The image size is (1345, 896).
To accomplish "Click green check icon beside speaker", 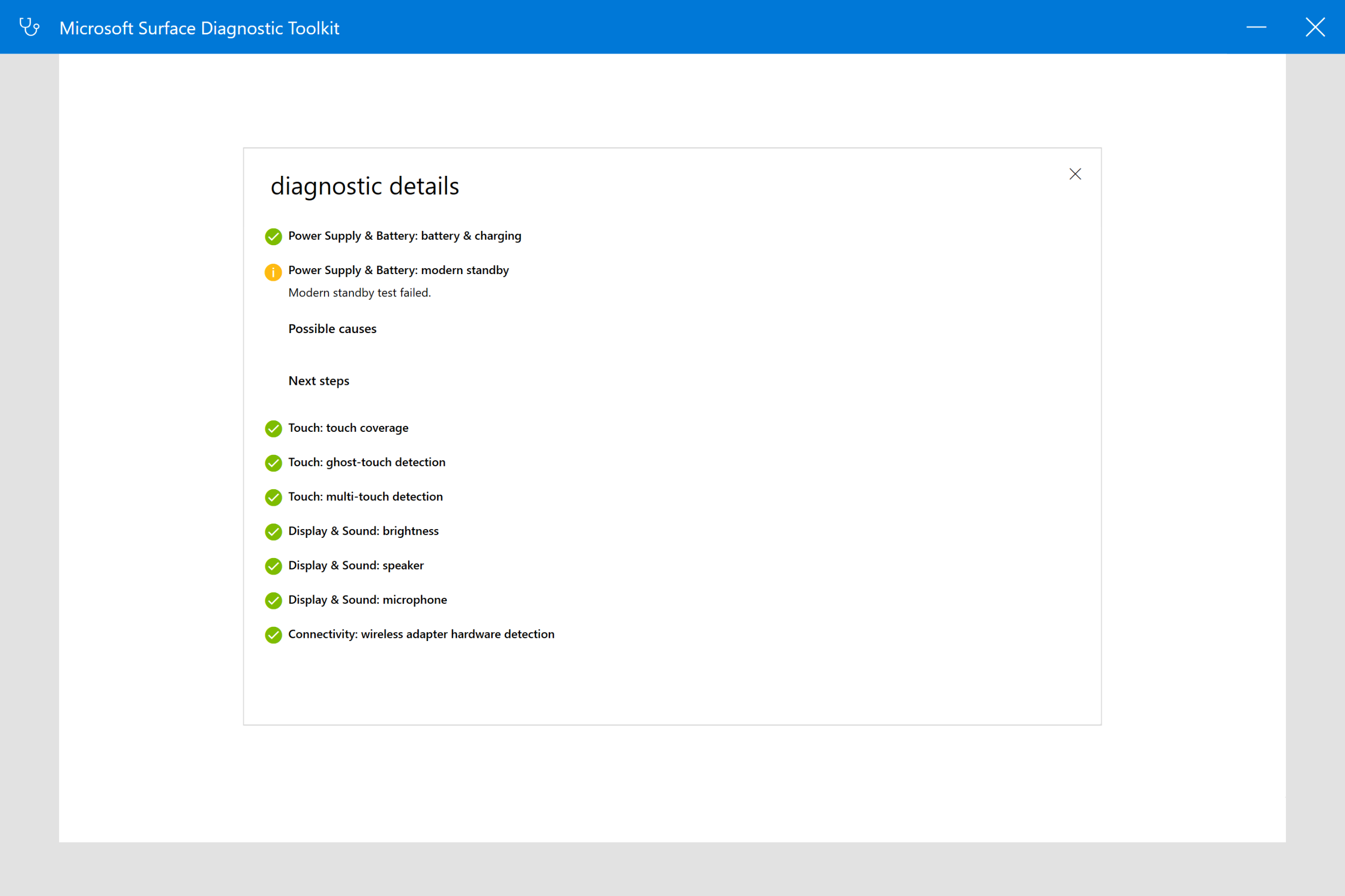I will 273,566.
